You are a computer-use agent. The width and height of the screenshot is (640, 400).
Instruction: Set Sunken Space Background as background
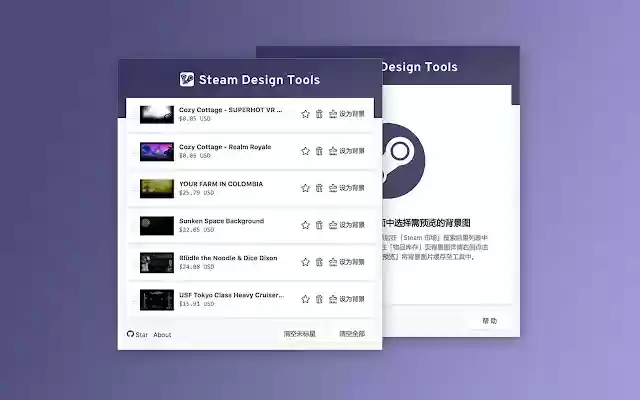point(347,225)
